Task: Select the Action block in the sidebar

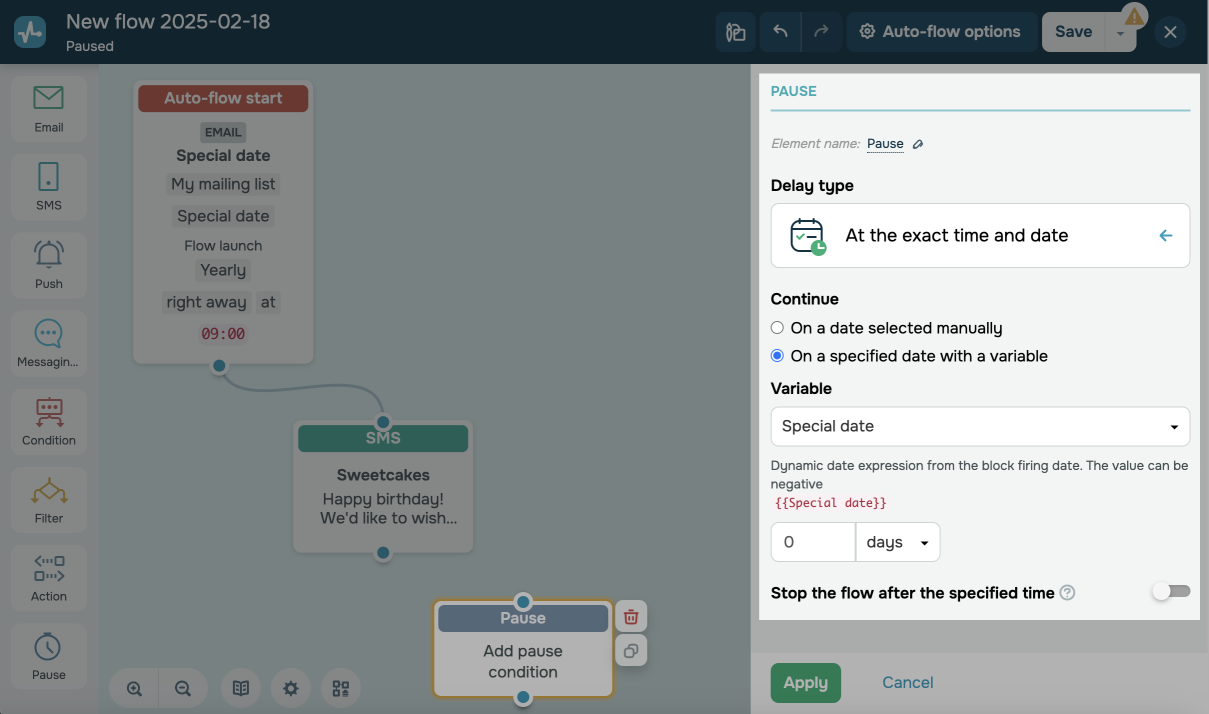Action: tap(48, 577)
